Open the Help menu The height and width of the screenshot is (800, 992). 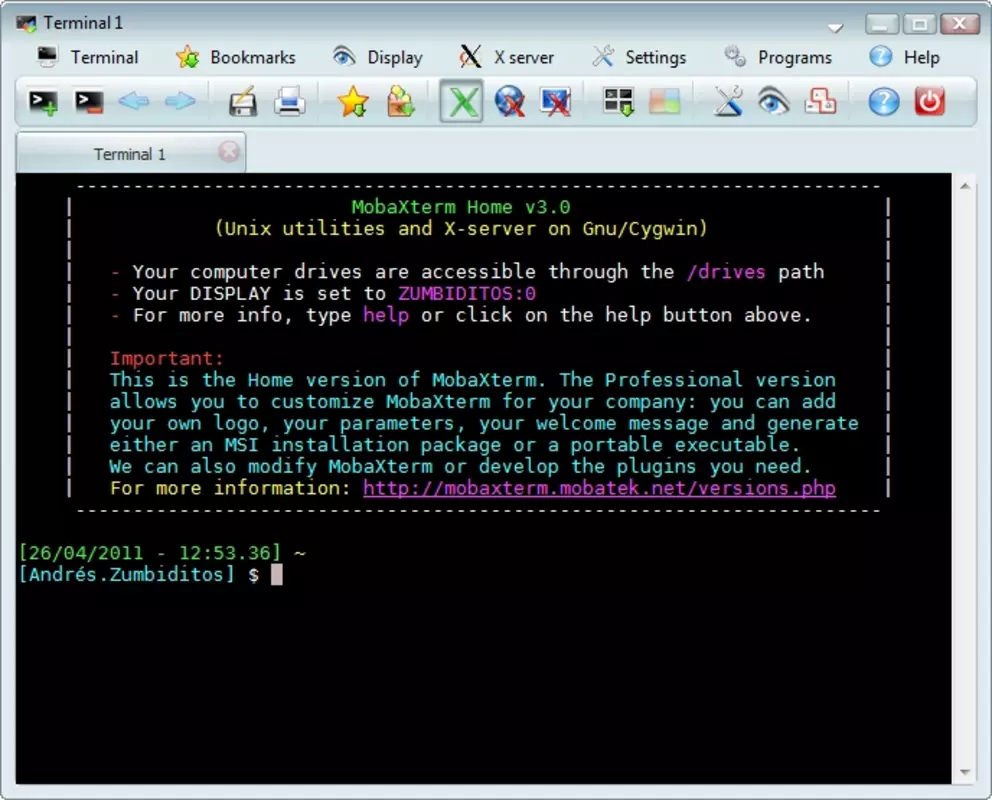pyautogui.click(x=905, y=58)
